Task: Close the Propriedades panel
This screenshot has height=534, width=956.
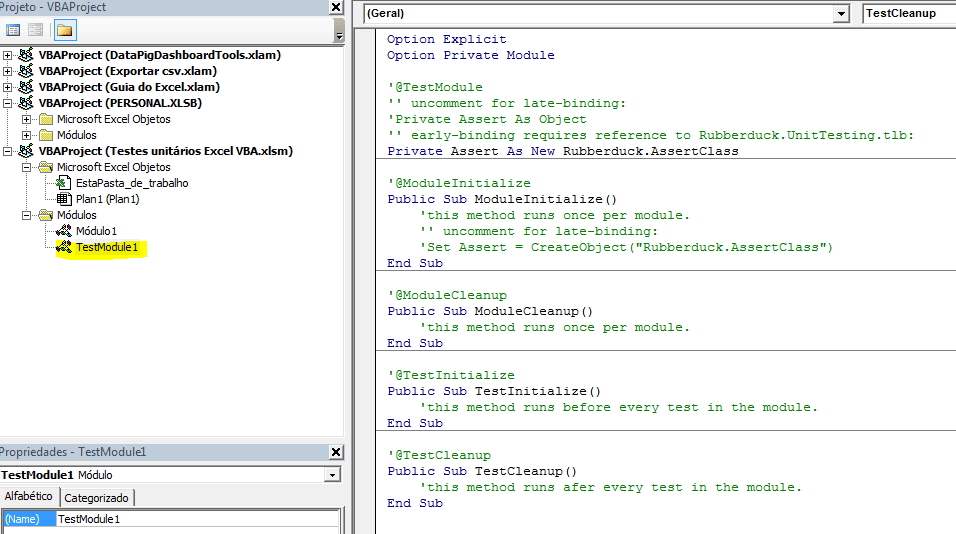Action: (336, 452)
